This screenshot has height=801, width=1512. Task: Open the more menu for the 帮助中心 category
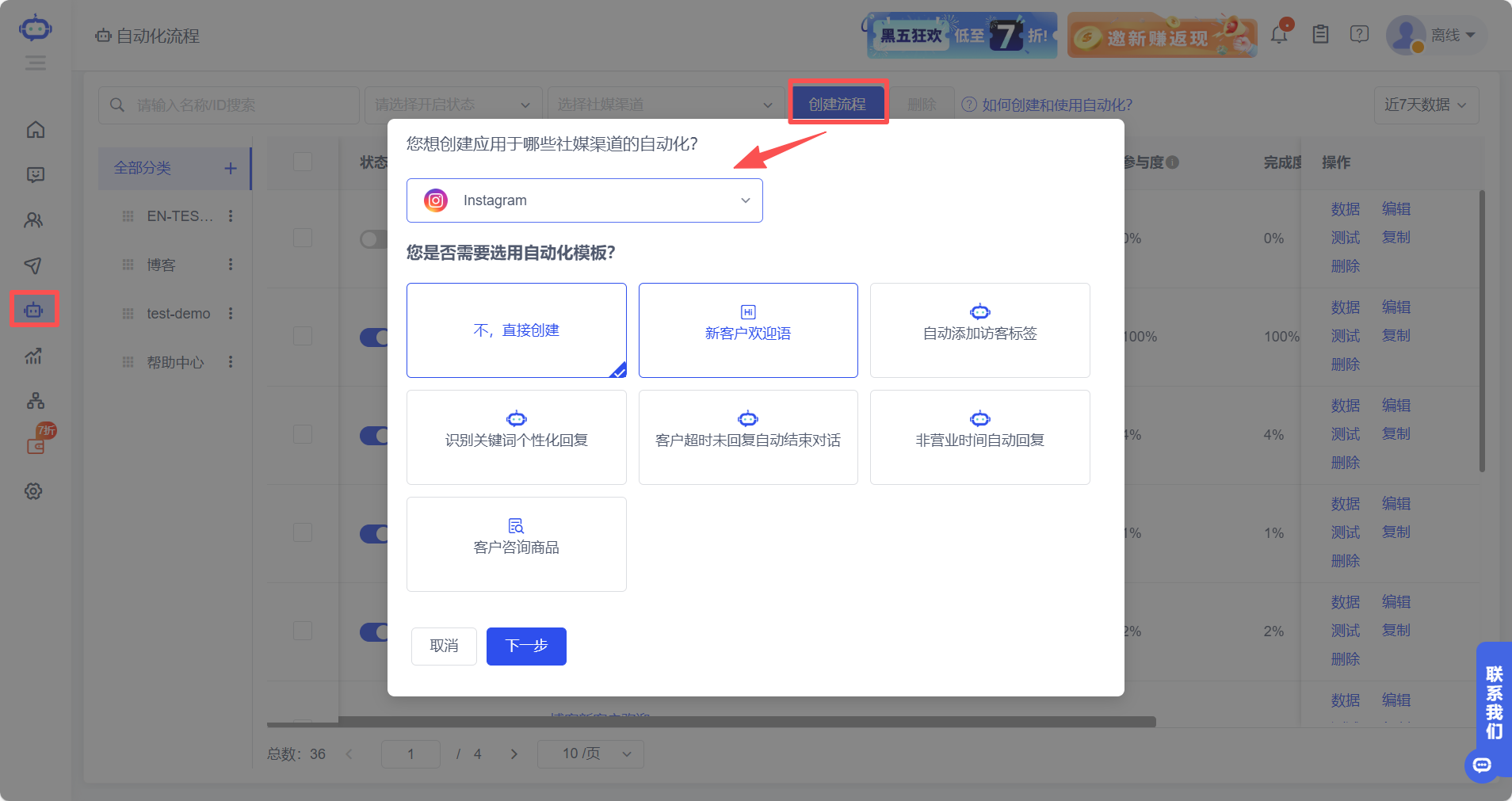pyautogui.click(x=231, y=362)
